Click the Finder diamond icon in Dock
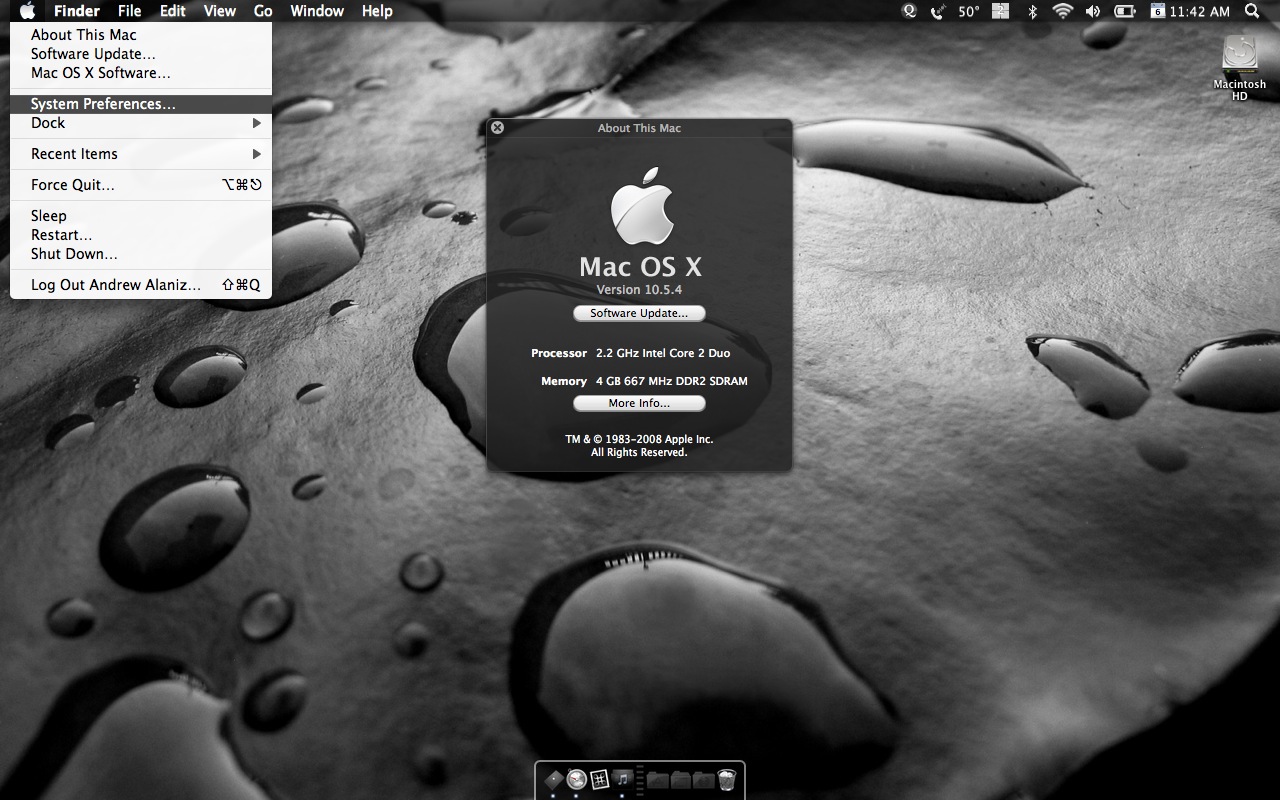 click(553, 779)
